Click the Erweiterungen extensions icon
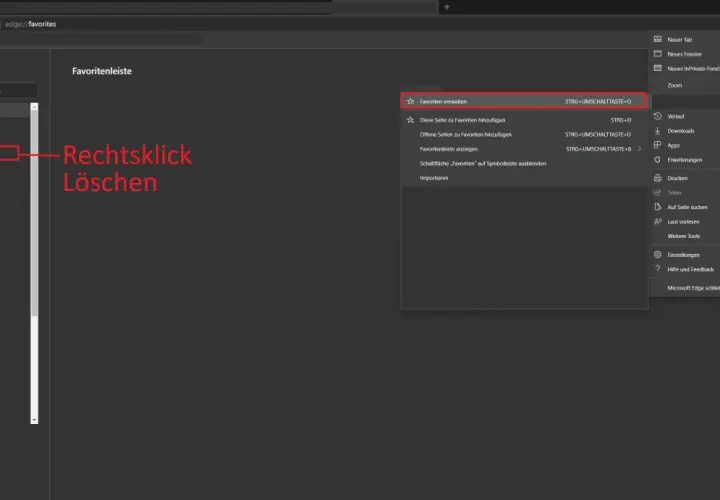The image size is (720, 500). click(x=658, y=160)
